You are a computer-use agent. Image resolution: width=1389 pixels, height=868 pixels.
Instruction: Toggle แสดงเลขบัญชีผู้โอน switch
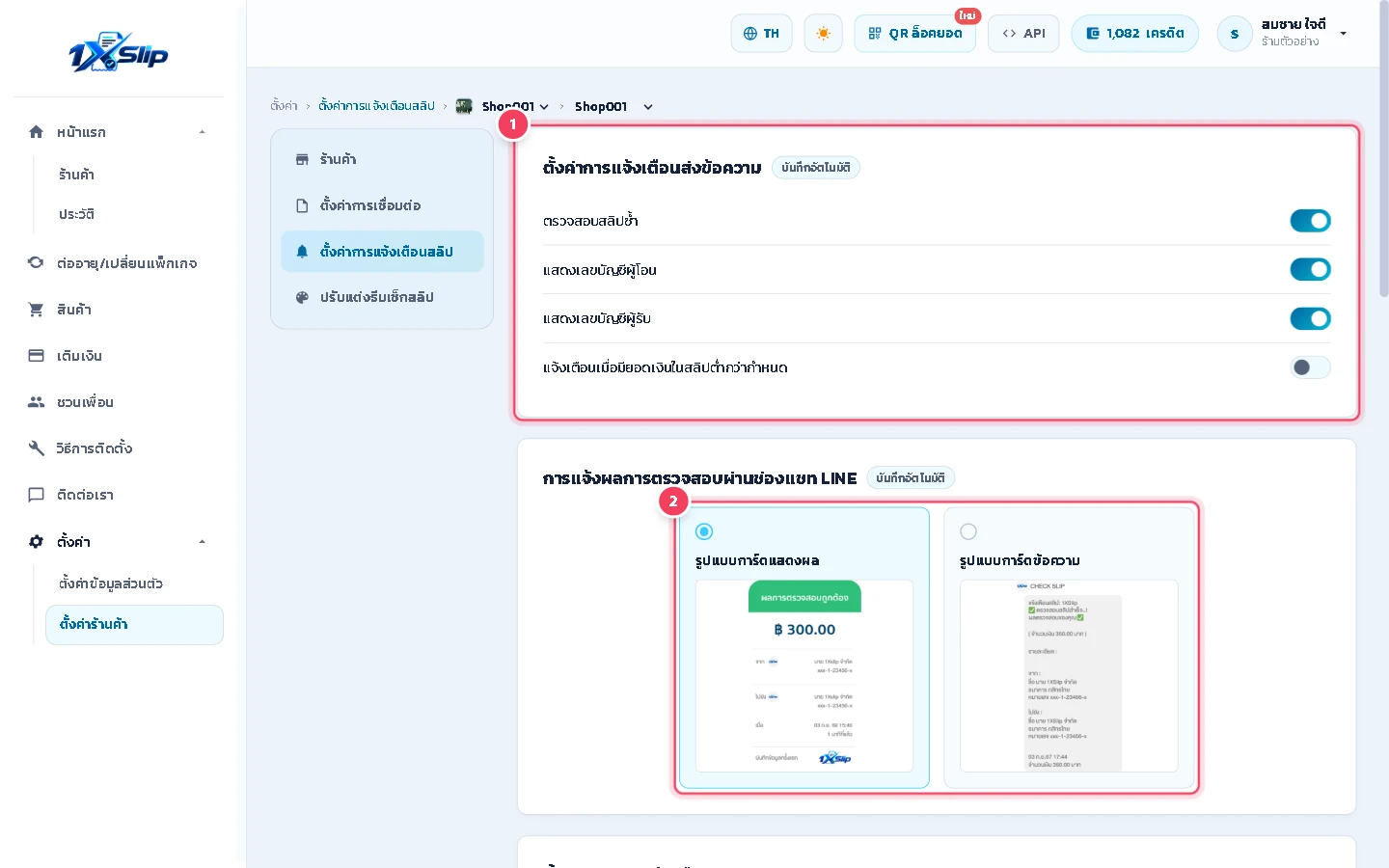coord(1310,269)
